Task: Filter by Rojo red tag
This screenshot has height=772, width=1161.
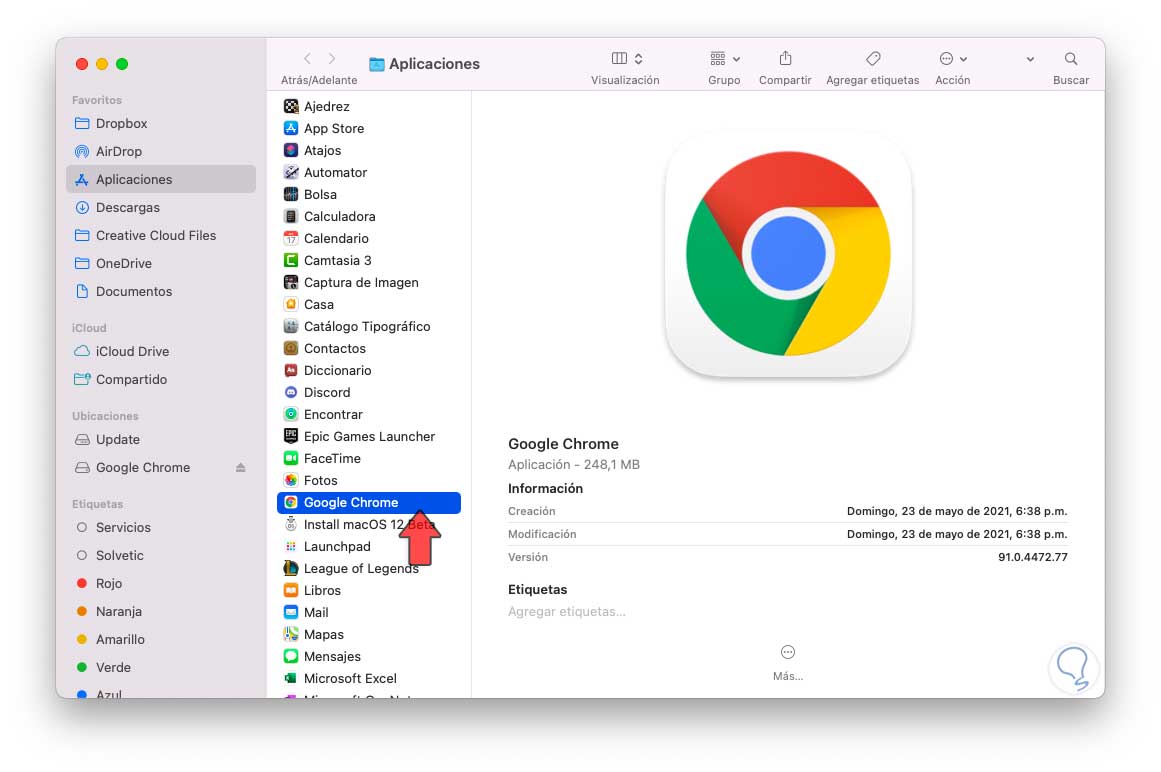Action: pyautogui.click(x=161, y=584)
